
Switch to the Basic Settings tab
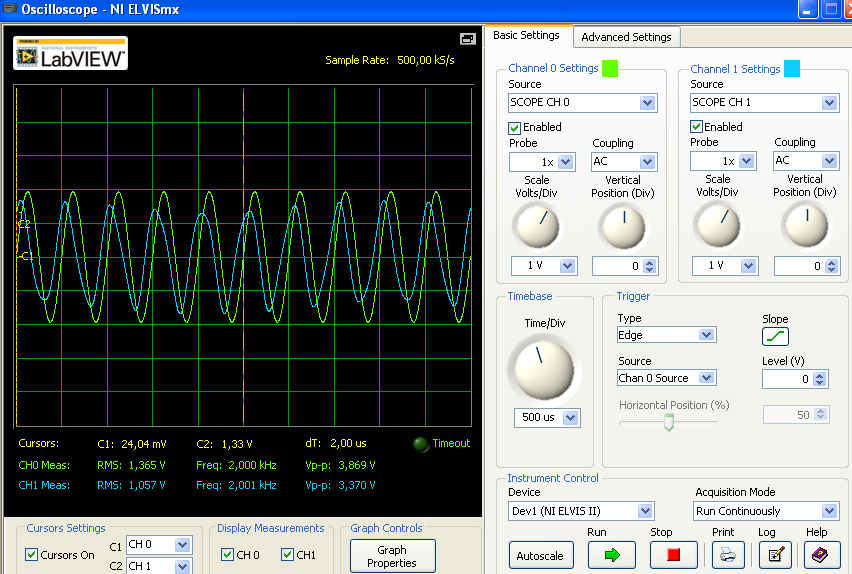526,35
